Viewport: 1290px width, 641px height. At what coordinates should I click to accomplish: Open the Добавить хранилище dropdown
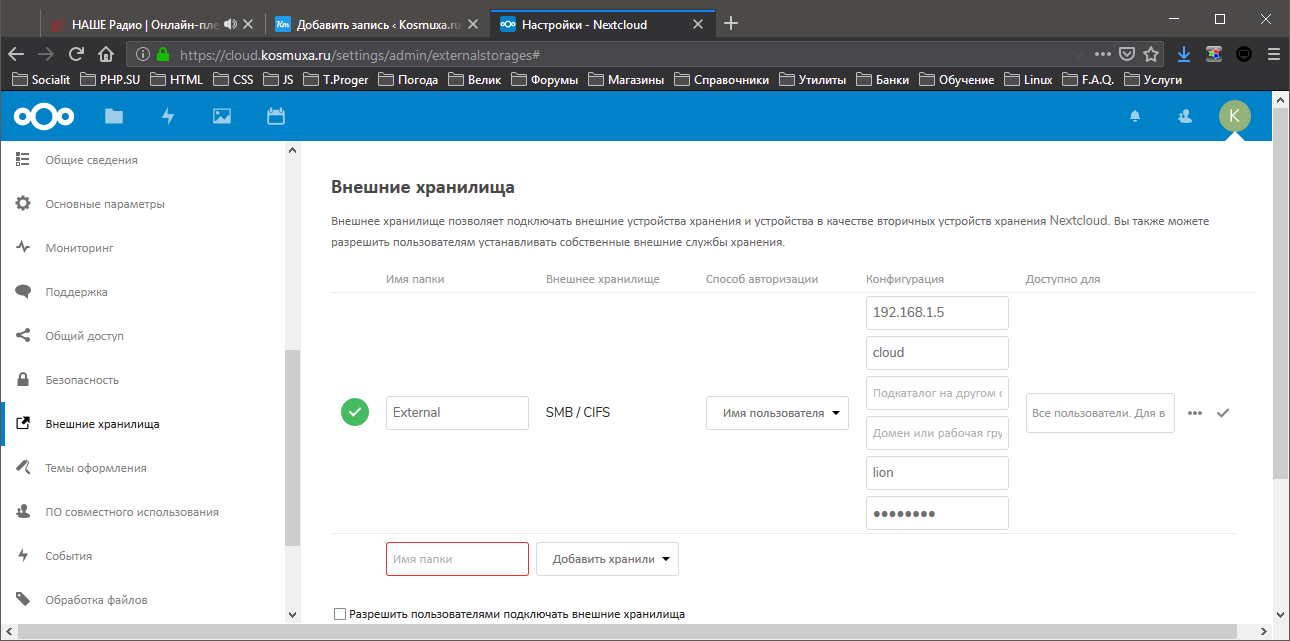click(x=607, y=559)
